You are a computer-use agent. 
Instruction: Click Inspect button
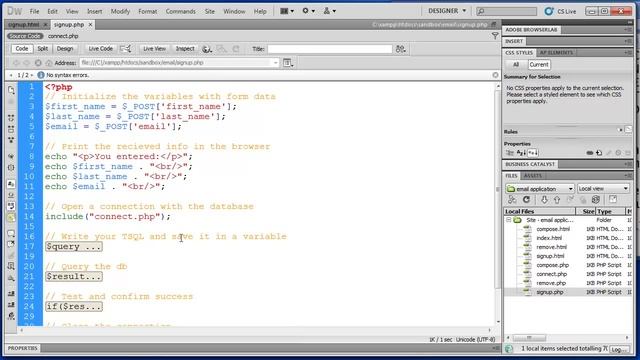tap(185, 49)
